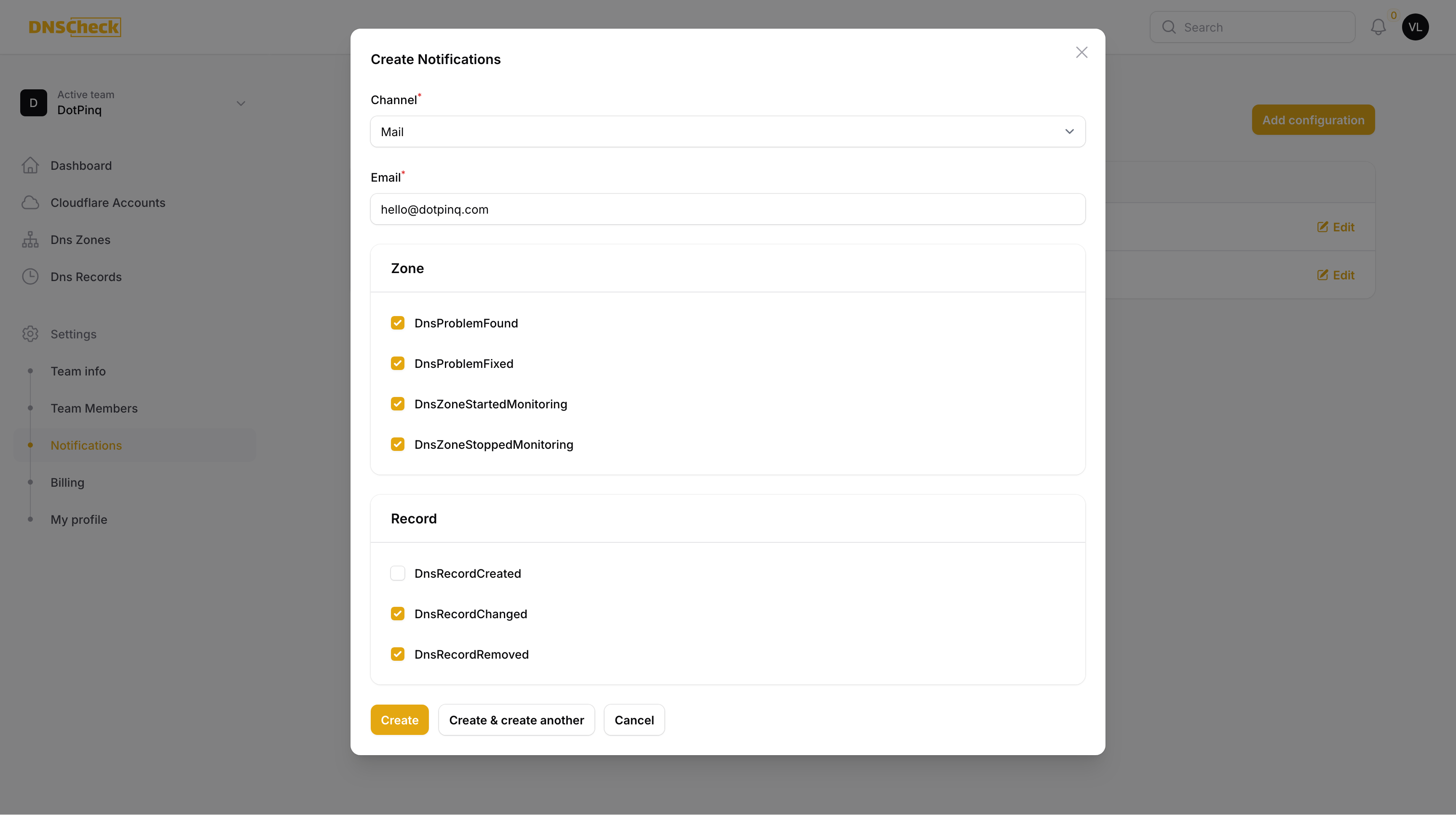Open the Channel dropdown showing Mail
Screen dimensions: 1456x815
[x=728, y=131]
